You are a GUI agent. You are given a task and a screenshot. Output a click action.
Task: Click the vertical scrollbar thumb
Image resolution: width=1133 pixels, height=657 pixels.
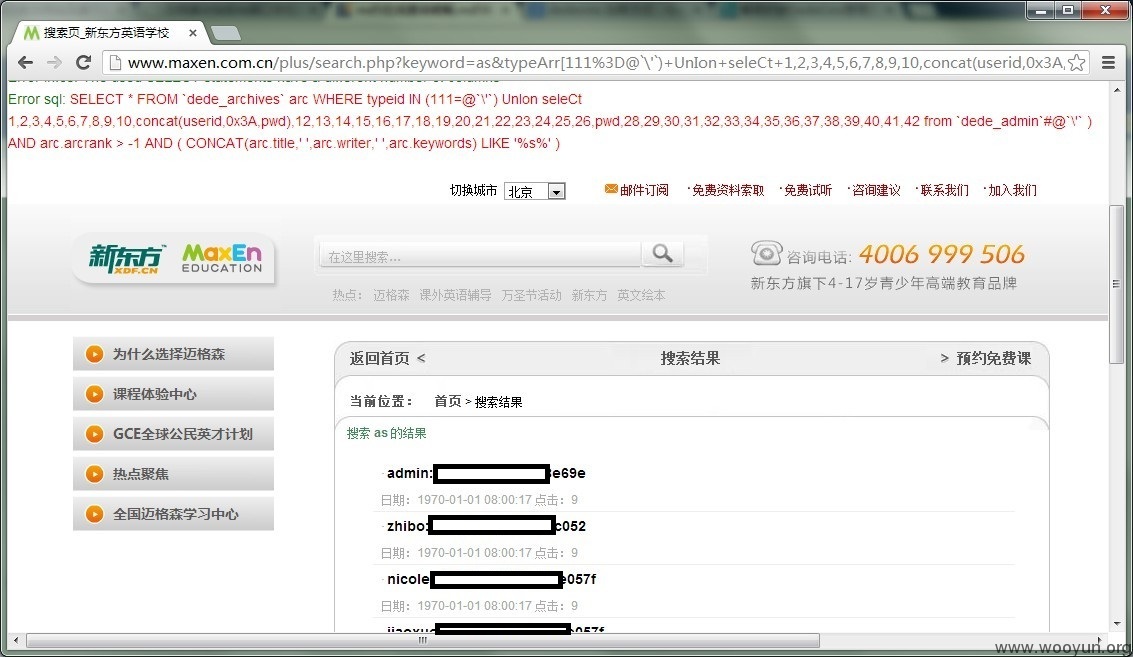tap(1117, 283)
